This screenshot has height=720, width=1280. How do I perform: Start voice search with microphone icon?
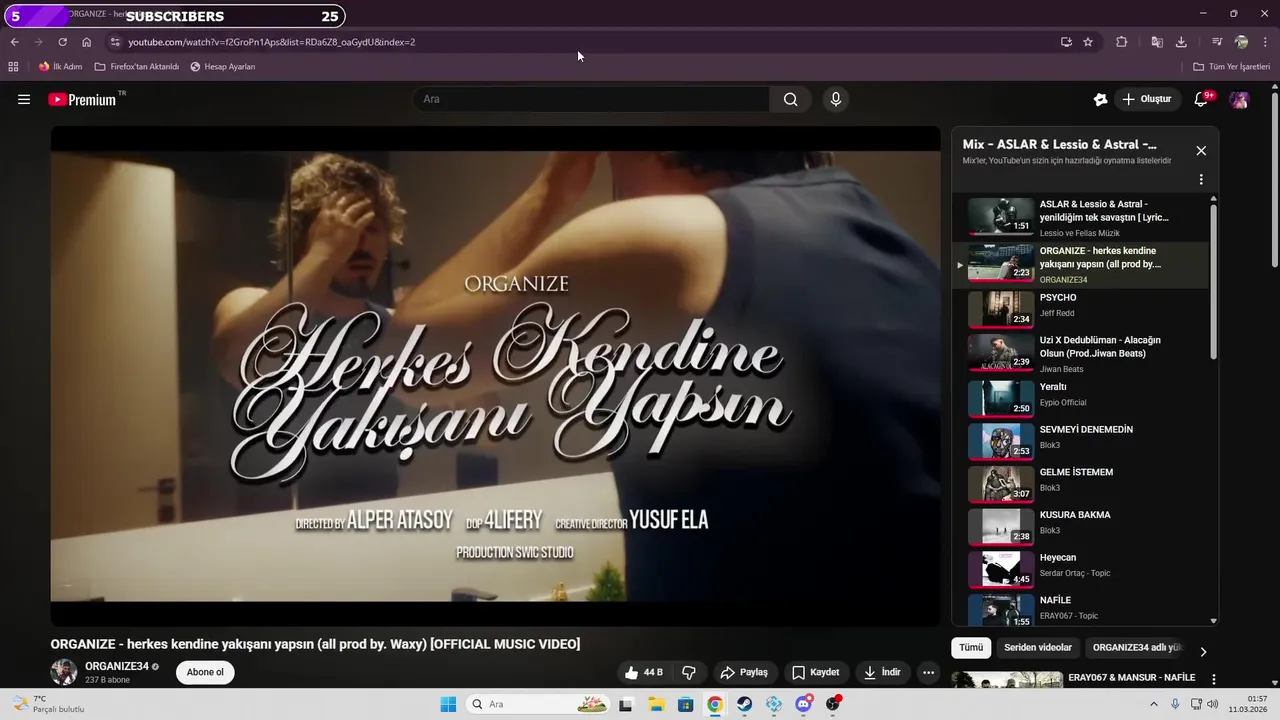836,99
